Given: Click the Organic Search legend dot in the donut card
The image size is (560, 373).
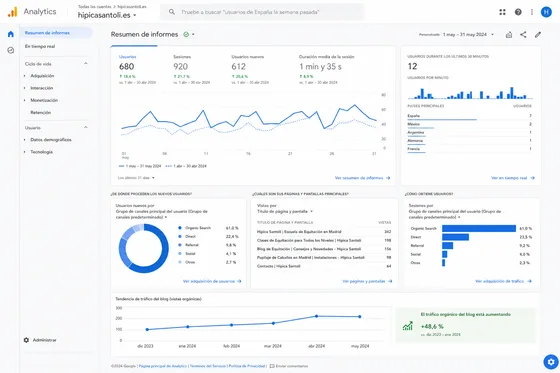Looking at the screenshot, I should tap(180, 228).
